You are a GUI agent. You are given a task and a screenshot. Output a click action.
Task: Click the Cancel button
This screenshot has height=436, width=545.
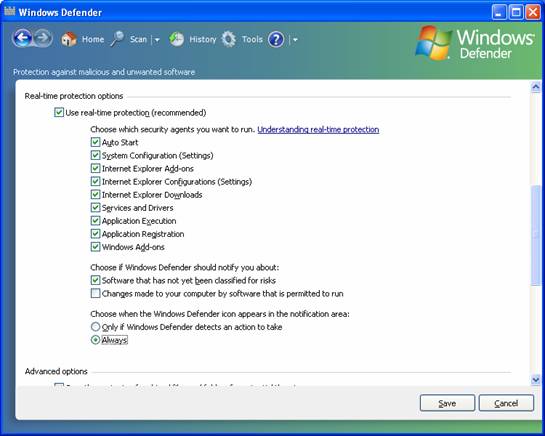pos(506,403)
